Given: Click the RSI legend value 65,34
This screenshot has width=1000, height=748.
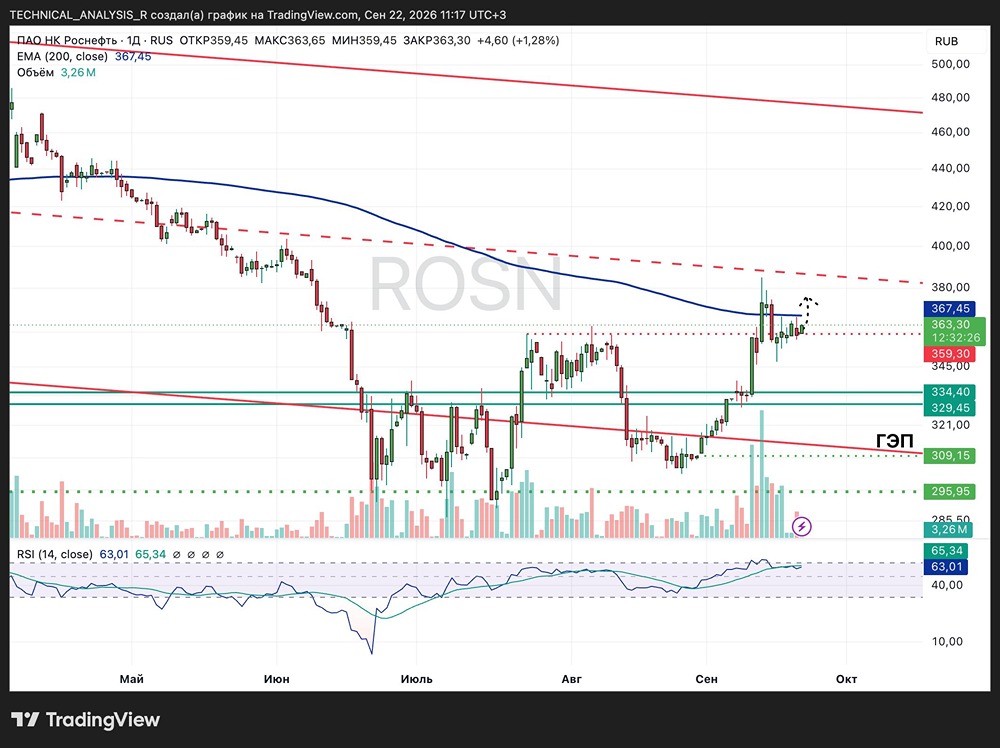Looking at the screenshot, I should pyautogui.click(x=151, y=554).
